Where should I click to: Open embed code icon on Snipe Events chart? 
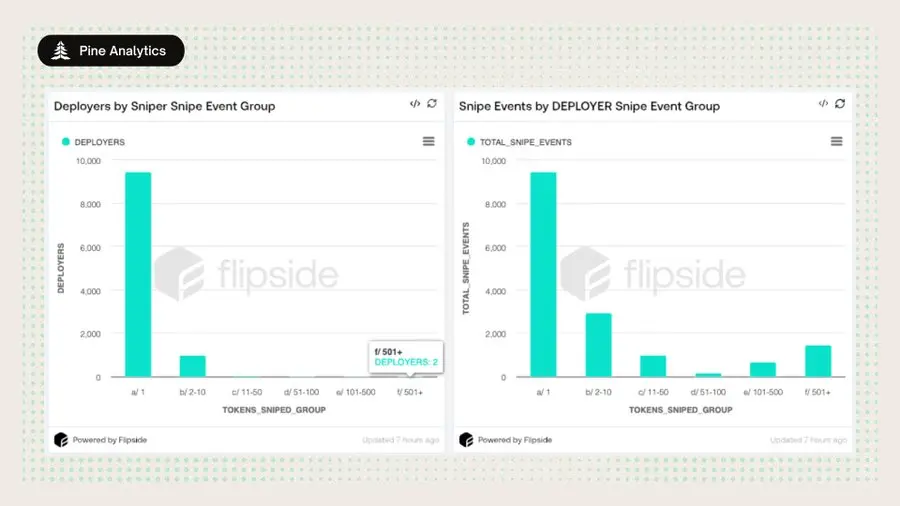tap(823, 104)
